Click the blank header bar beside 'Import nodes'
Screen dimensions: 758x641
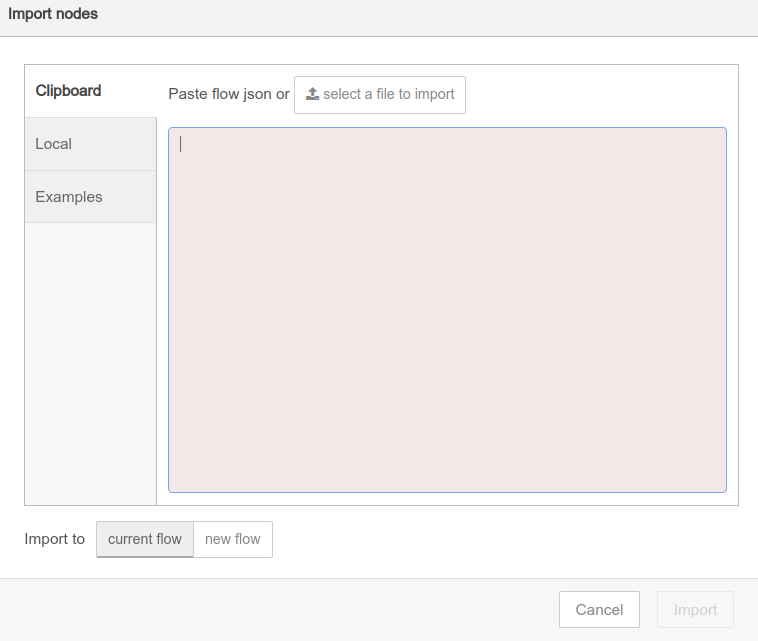coord(425,17)
